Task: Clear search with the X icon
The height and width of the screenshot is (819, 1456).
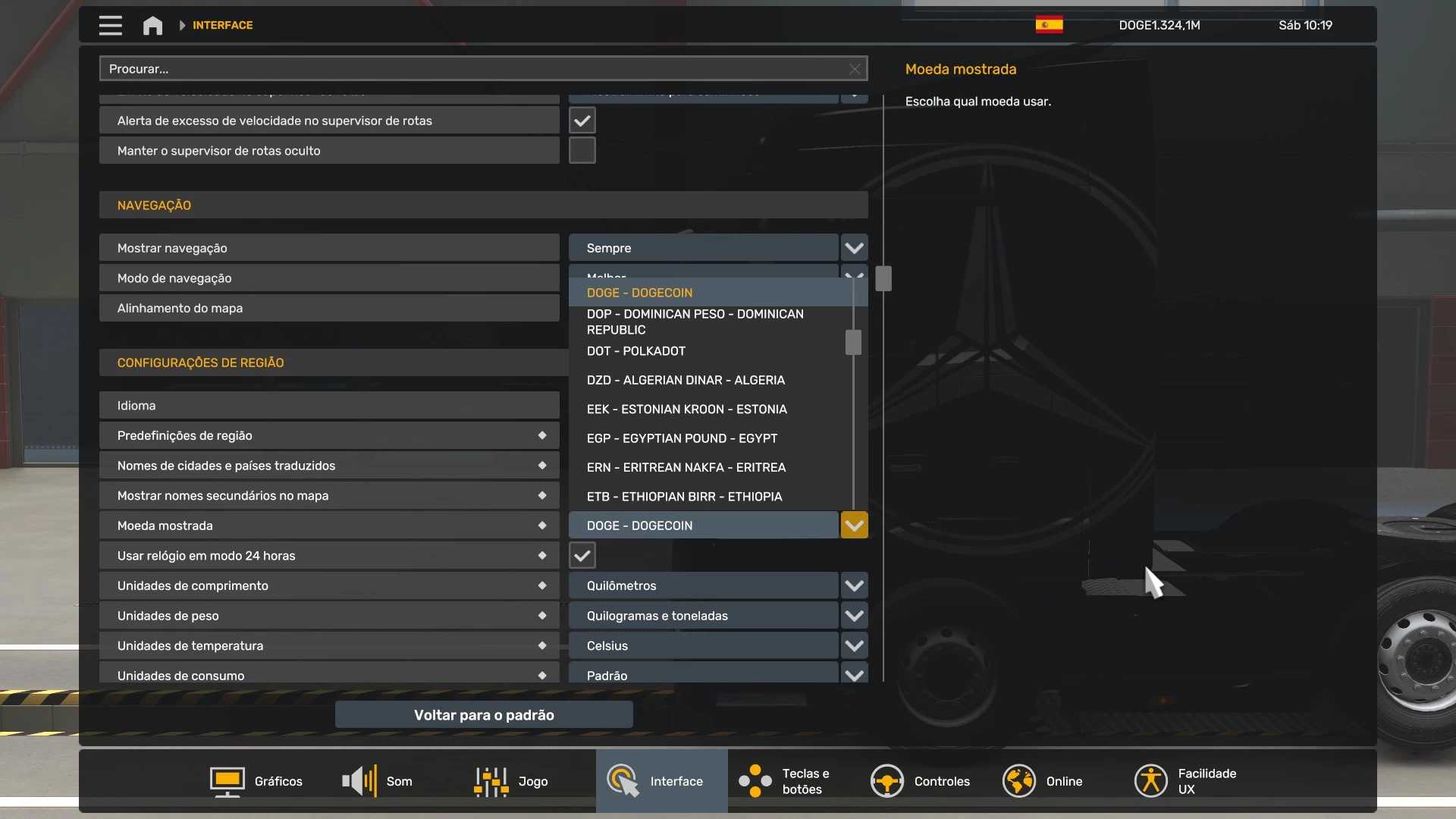Action: point(855,69)
